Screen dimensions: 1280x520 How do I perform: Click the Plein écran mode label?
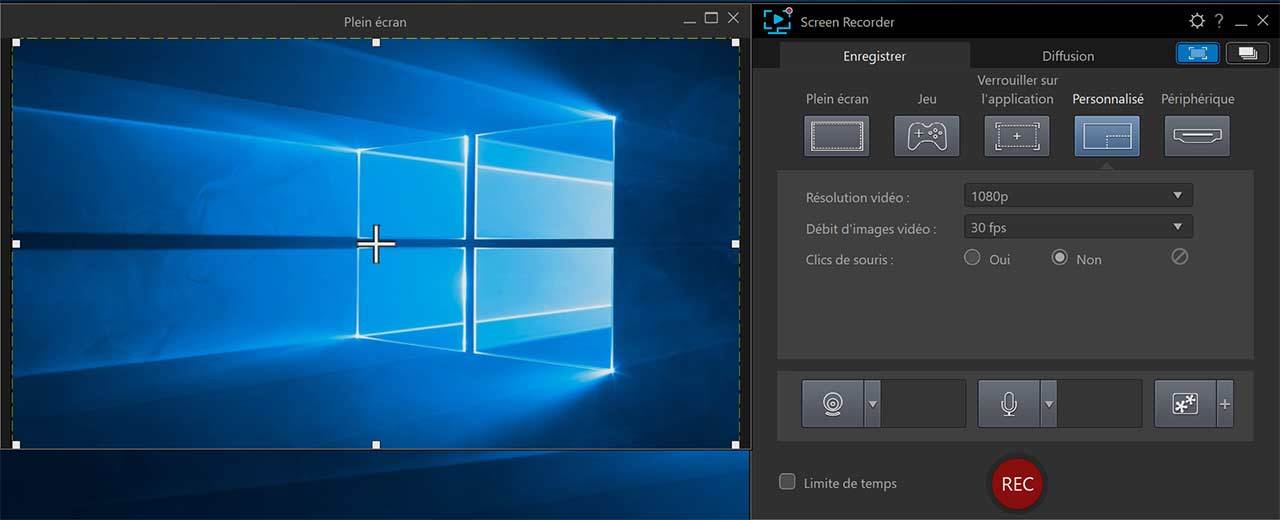pos(837,99)
